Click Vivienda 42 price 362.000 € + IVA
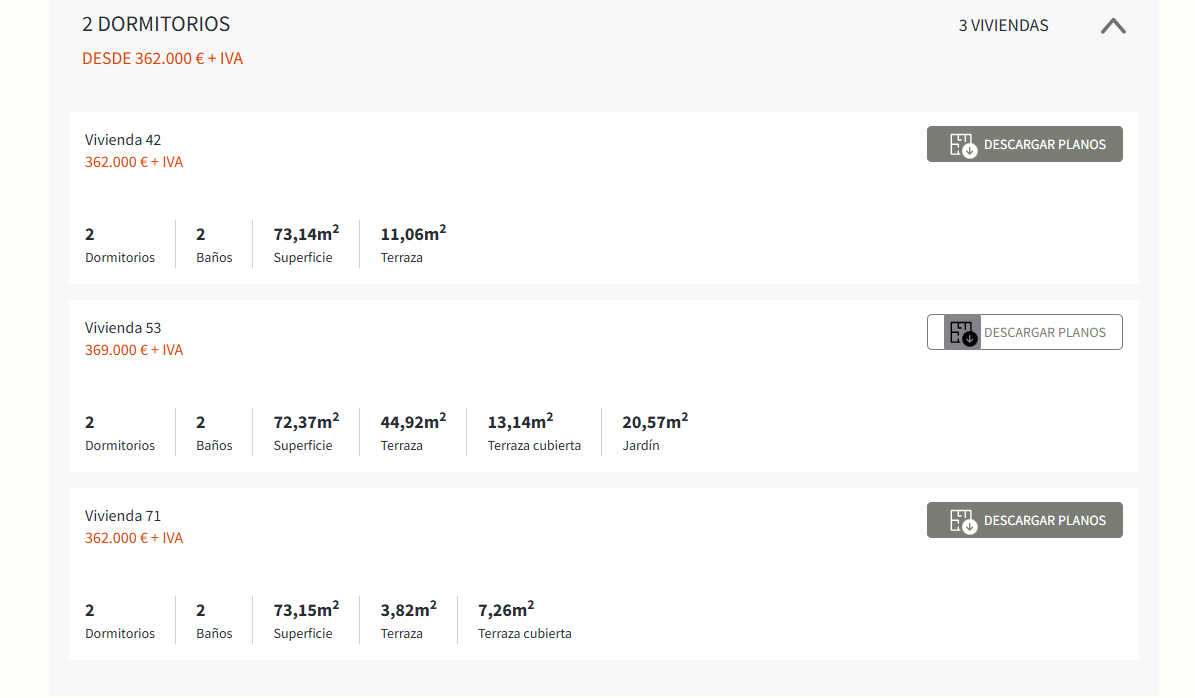 pos(134,162)
